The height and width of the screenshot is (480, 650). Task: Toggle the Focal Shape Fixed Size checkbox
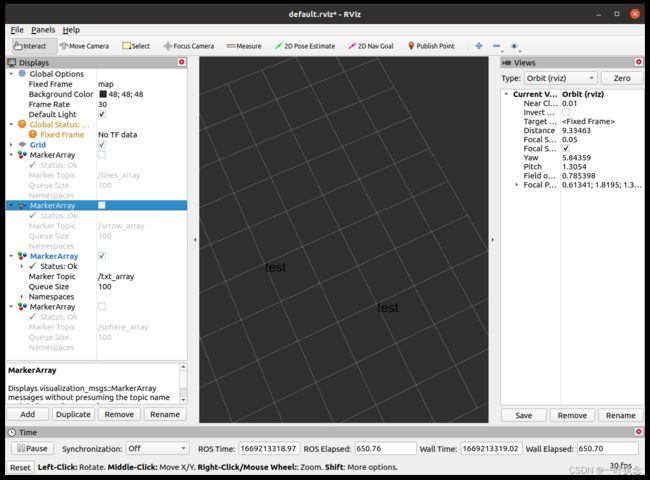[x=566, y=148]
